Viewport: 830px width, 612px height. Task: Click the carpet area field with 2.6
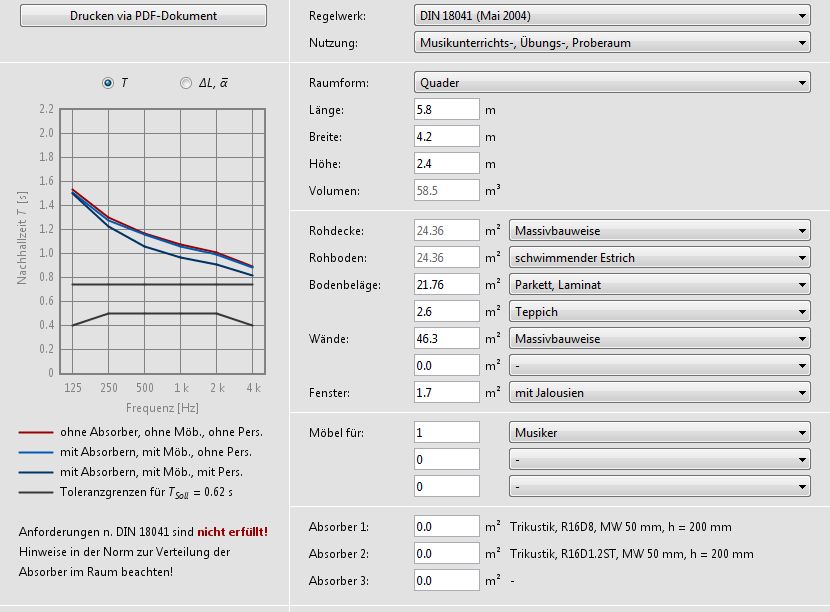pyautogui.click(x=447, y=312)
